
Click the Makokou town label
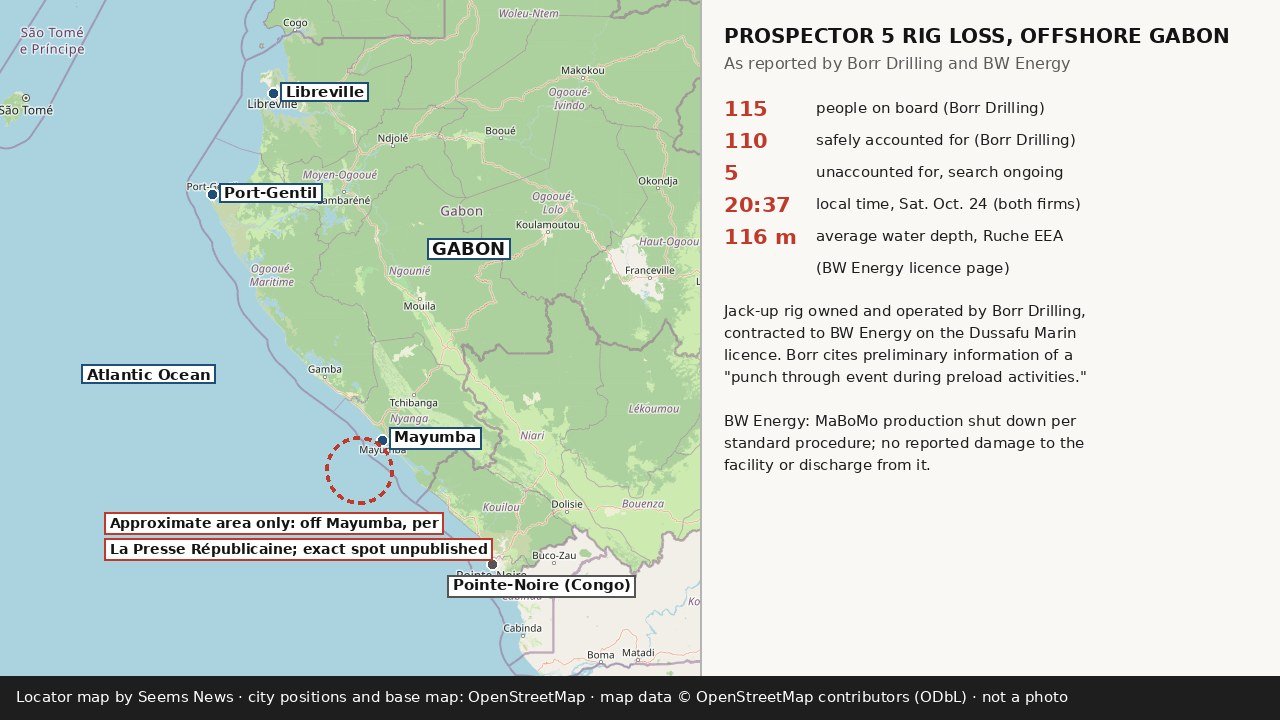pyautogui.click(x=583, y=71)
